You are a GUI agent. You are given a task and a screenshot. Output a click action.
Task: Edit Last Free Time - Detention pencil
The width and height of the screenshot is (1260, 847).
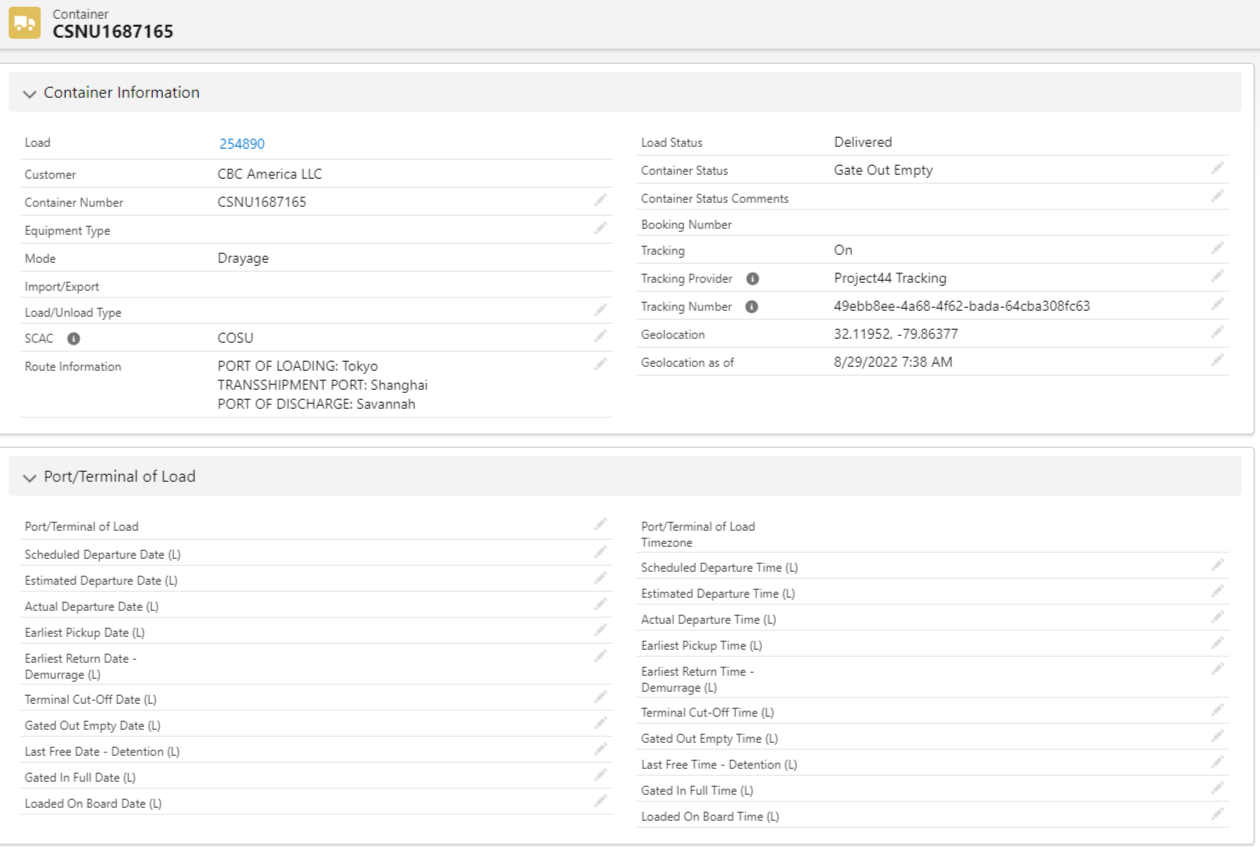tap(1217, 762)
